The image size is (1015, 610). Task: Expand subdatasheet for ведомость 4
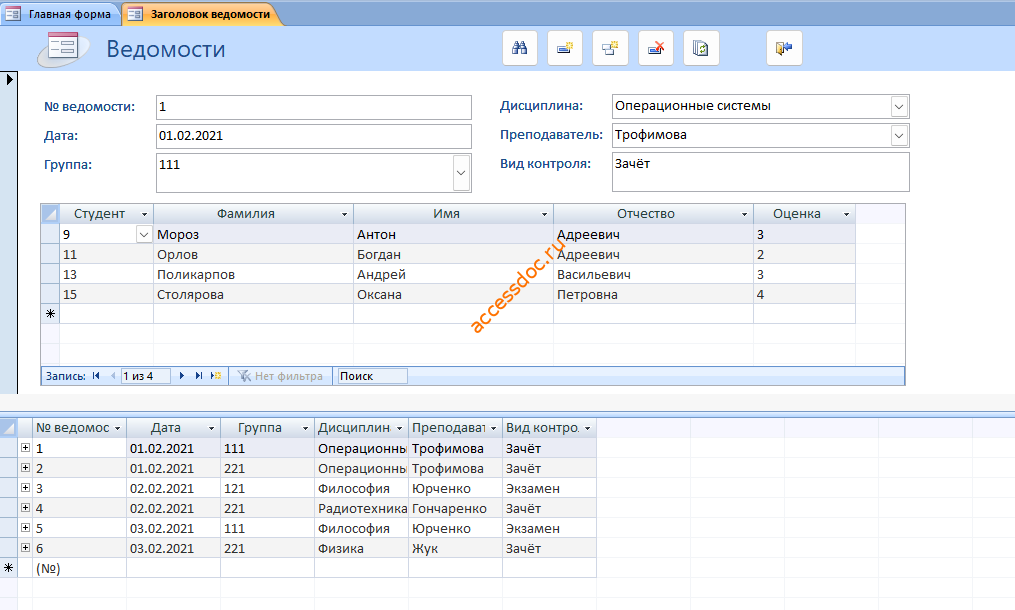pyautogui.click(x=25, y=508)
